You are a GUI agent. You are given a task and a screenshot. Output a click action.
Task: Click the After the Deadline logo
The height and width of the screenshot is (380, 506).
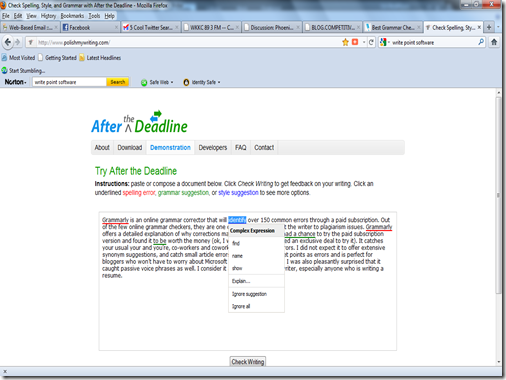[x=139, y=122]
